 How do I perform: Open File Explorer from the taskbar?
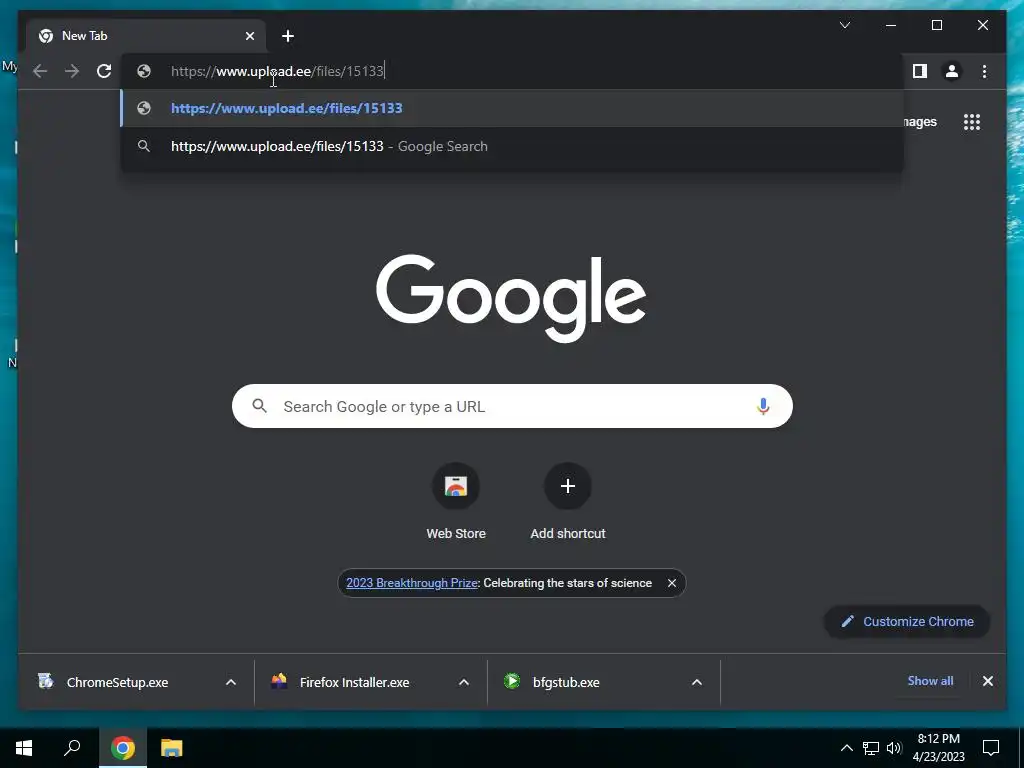pos(172,748)
